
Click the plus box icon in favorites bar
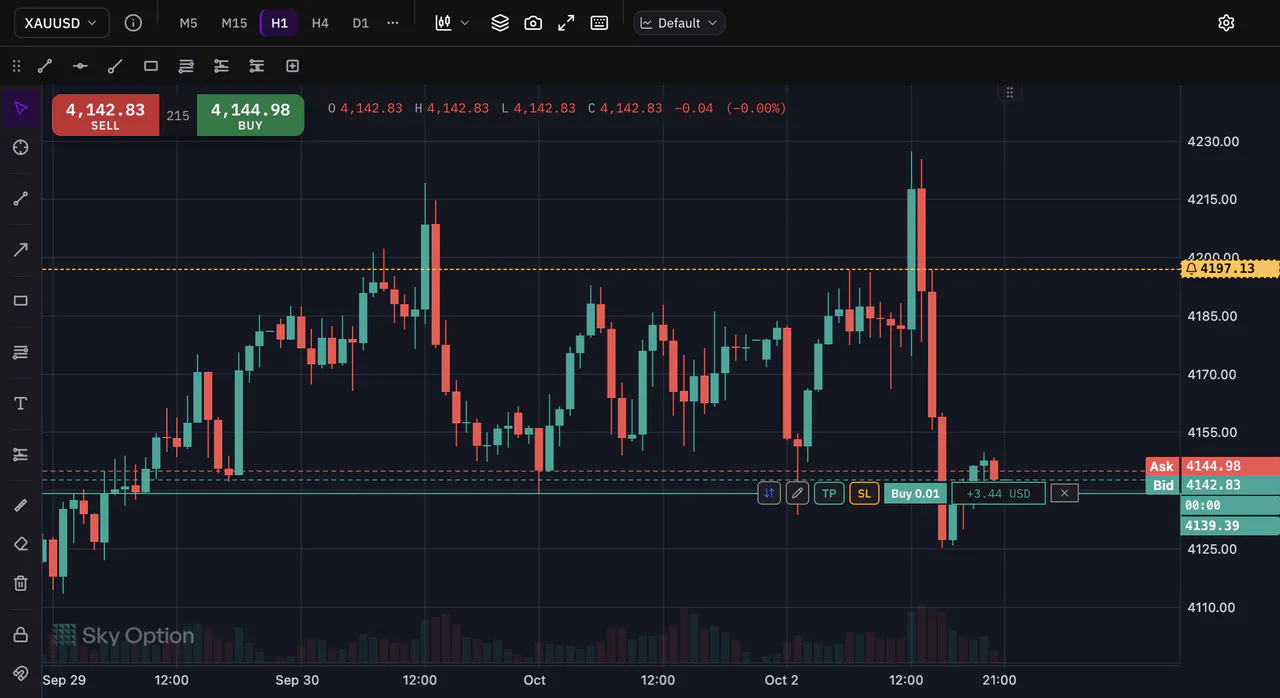pos(292,66)
